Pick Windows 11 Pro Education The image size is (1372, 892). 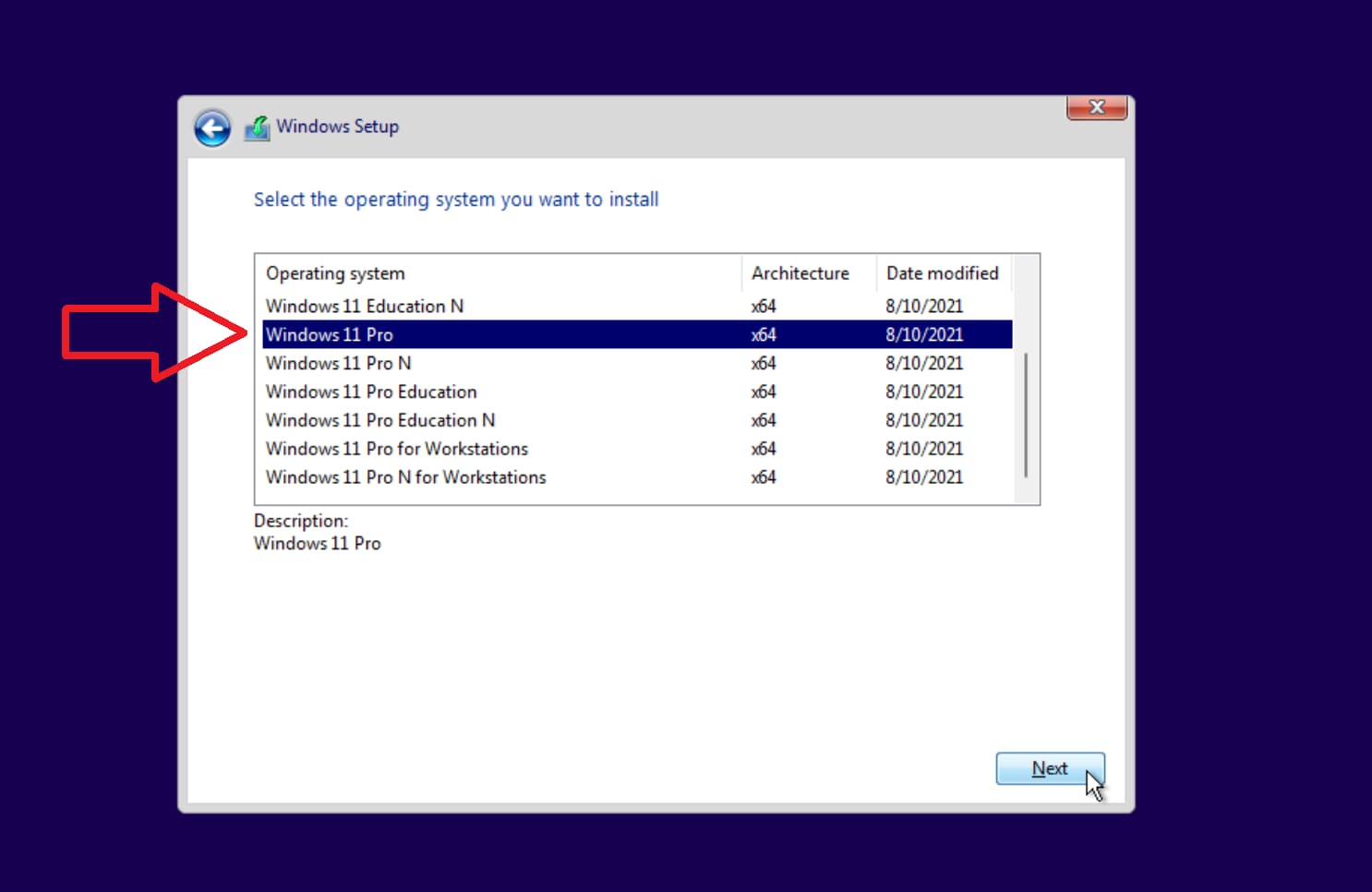coord(371,392)
